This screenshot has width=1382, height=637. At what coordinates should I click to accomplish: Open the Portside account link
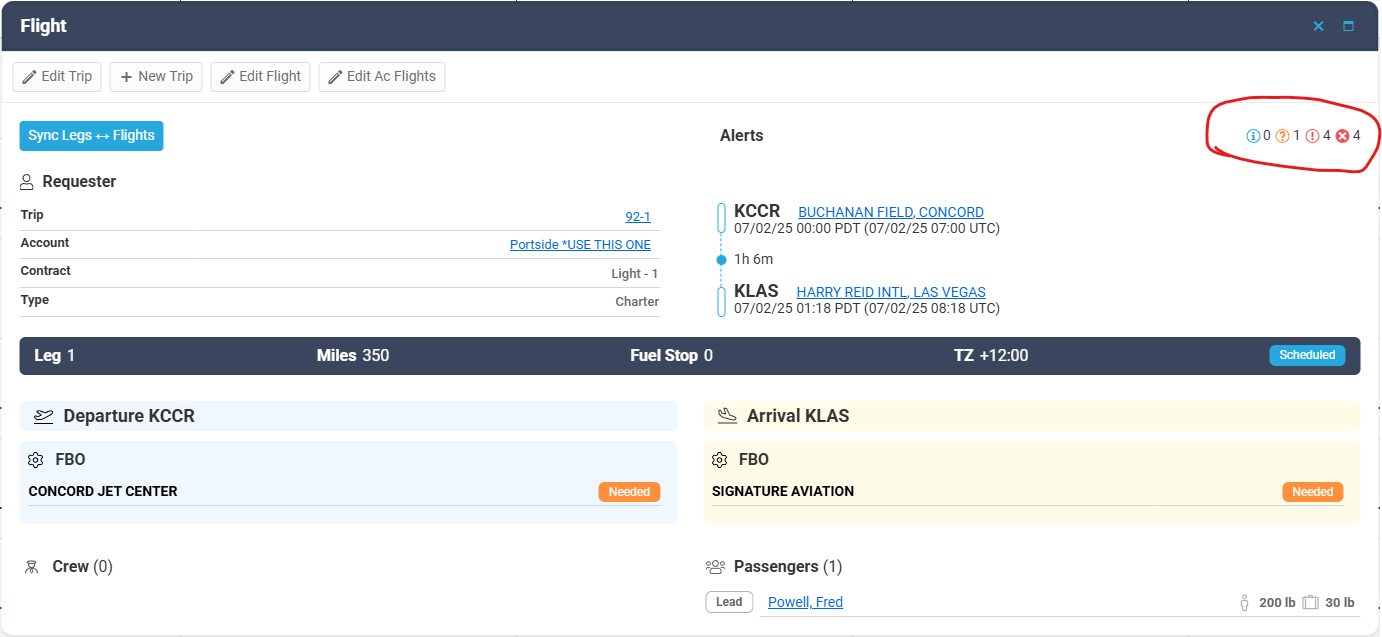[580, 245]
